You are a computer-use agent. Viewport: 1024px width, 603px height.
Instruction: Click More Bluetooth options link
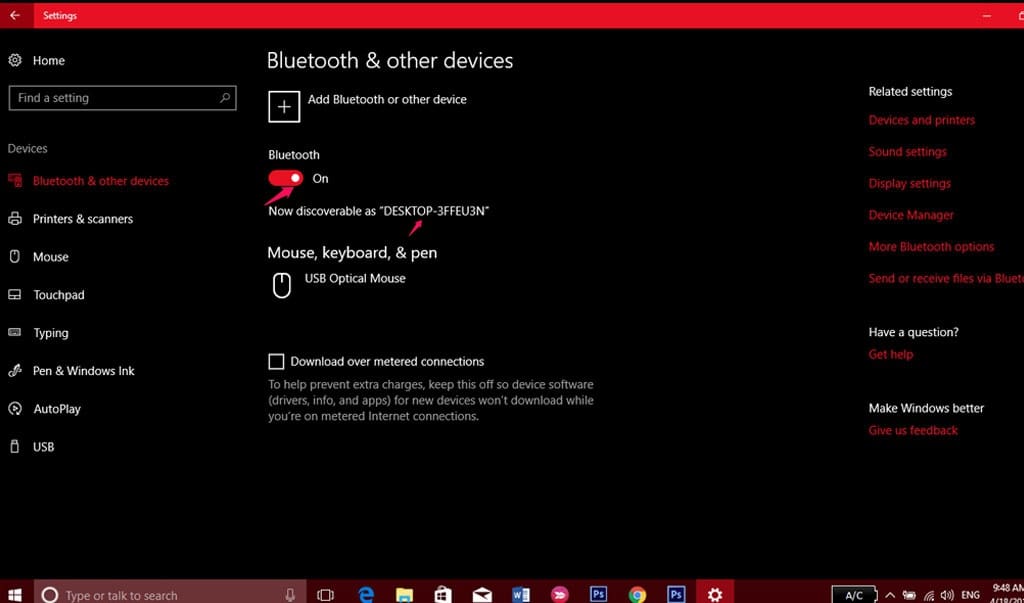[931, 247]
